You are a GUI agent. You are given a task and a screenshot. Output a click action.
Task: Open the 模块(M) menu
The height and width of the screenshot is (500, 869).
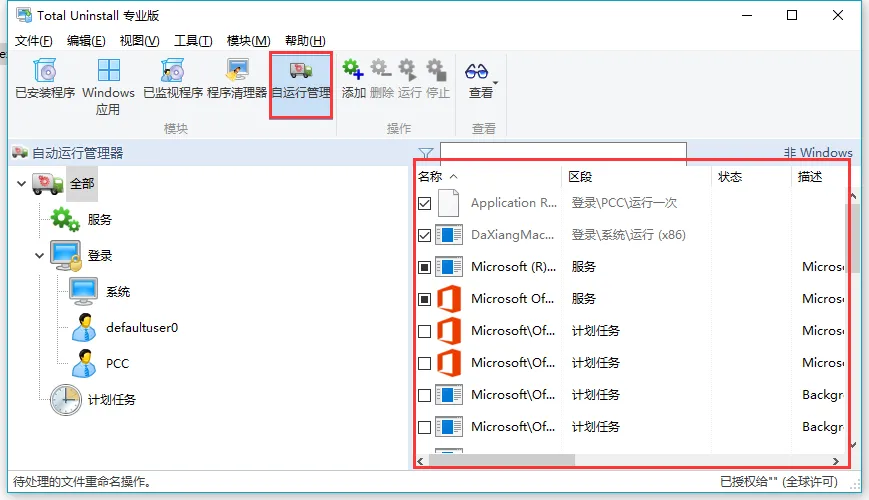click(248, 40)
